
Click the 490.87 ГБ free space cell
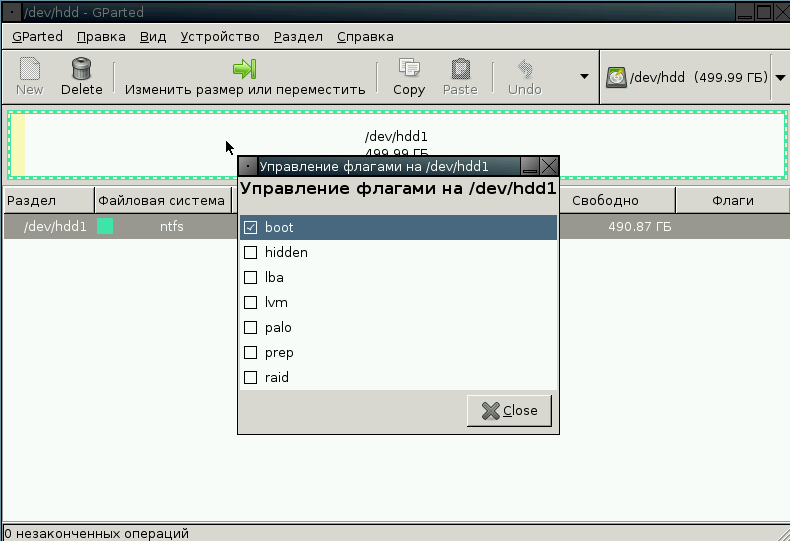(x=640, y=226)
